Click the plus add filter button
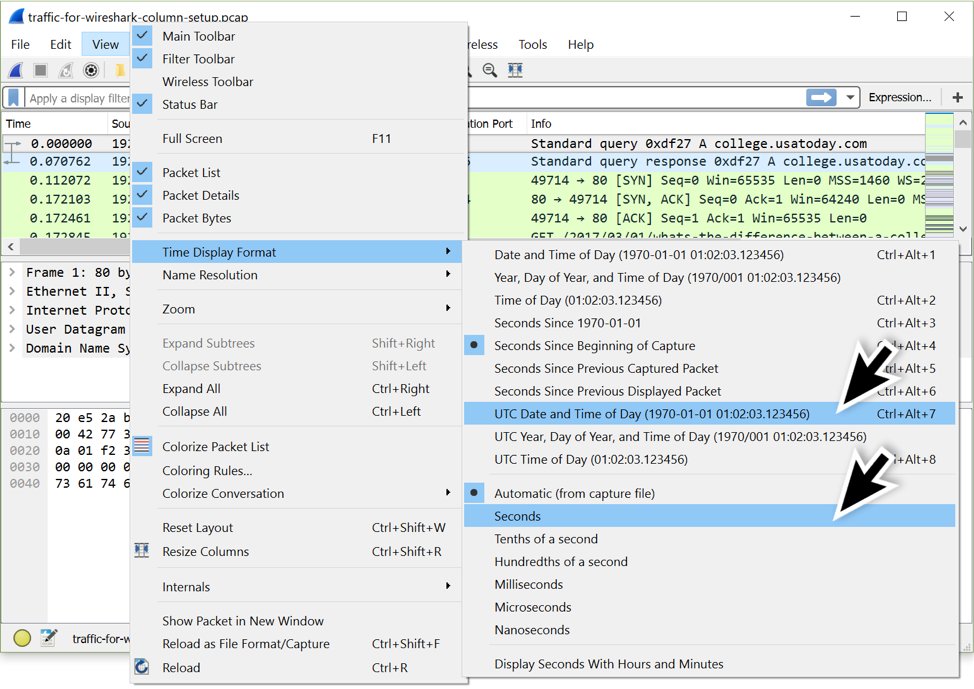The width and height of the screenshot is (974, 689). pyautogui.click(x=957, y=98)
